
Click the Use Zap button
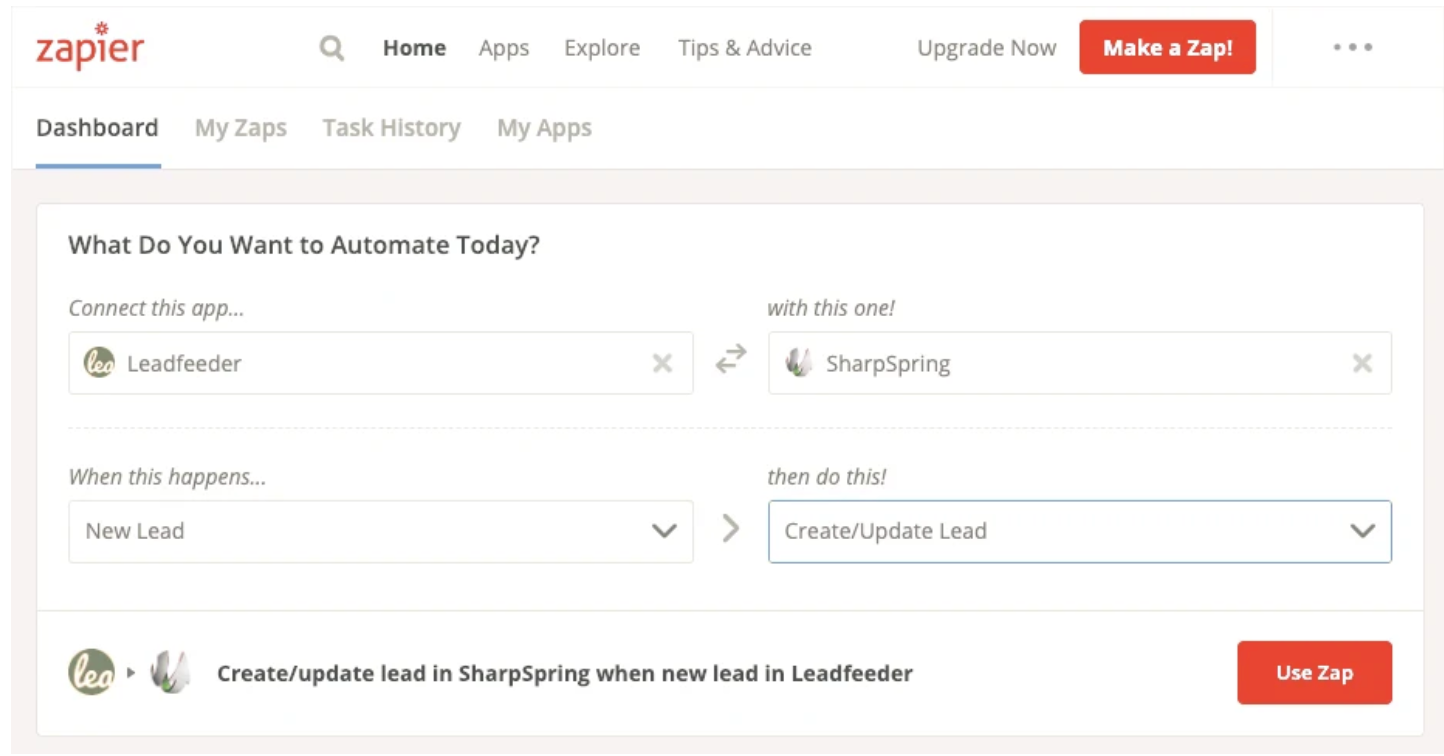(1314, 673)
